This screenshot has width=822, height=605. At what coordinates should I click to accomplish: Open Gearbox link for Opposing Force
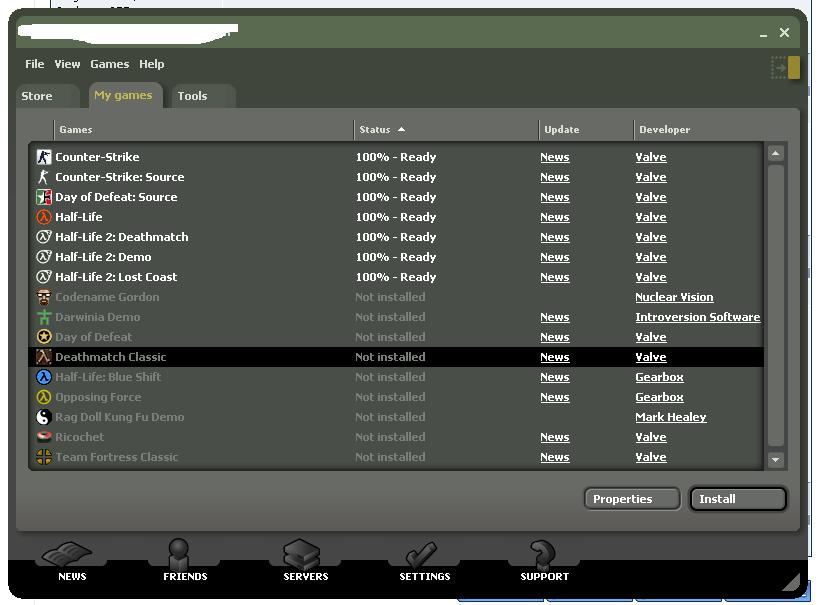tap(659, 397)
